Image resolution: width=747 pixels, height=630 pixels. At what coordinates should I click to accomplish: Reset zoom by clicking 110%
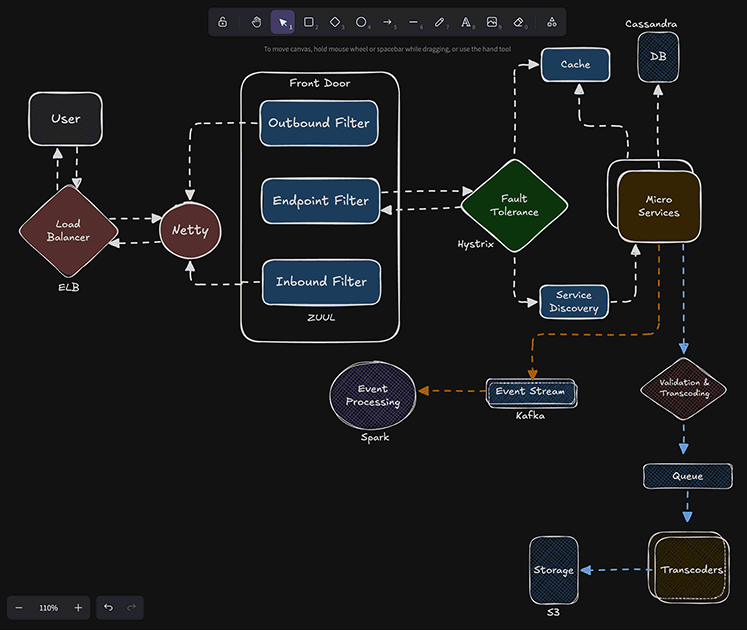(49, 608)
